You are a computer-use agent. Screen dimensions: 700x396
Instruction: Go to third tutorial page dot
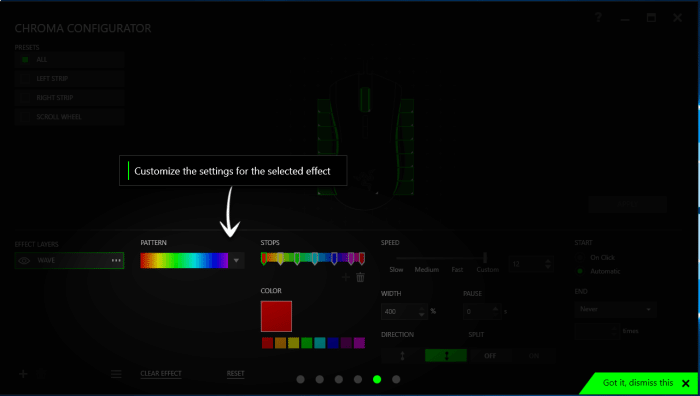coord(339,379)
